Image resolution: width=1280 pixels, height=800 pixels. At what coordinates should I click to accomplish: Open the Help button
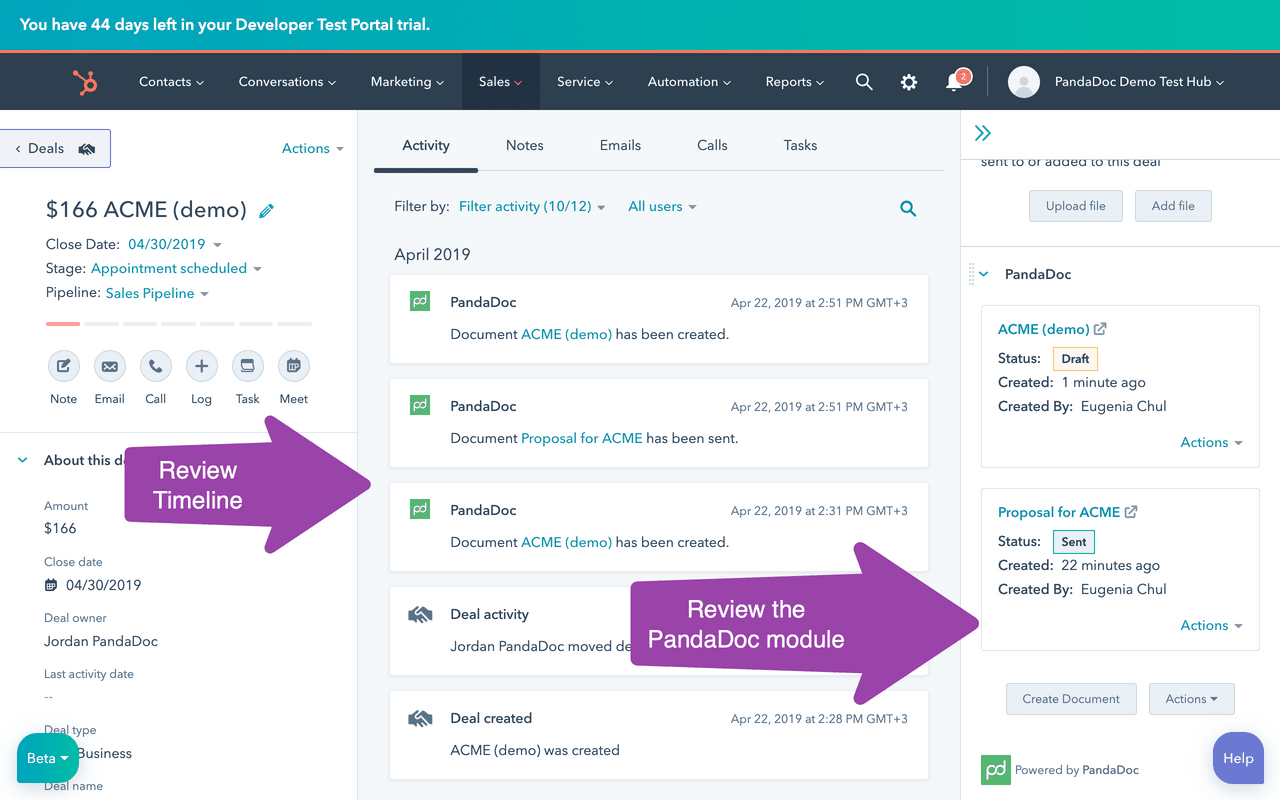click(1238, 758)
